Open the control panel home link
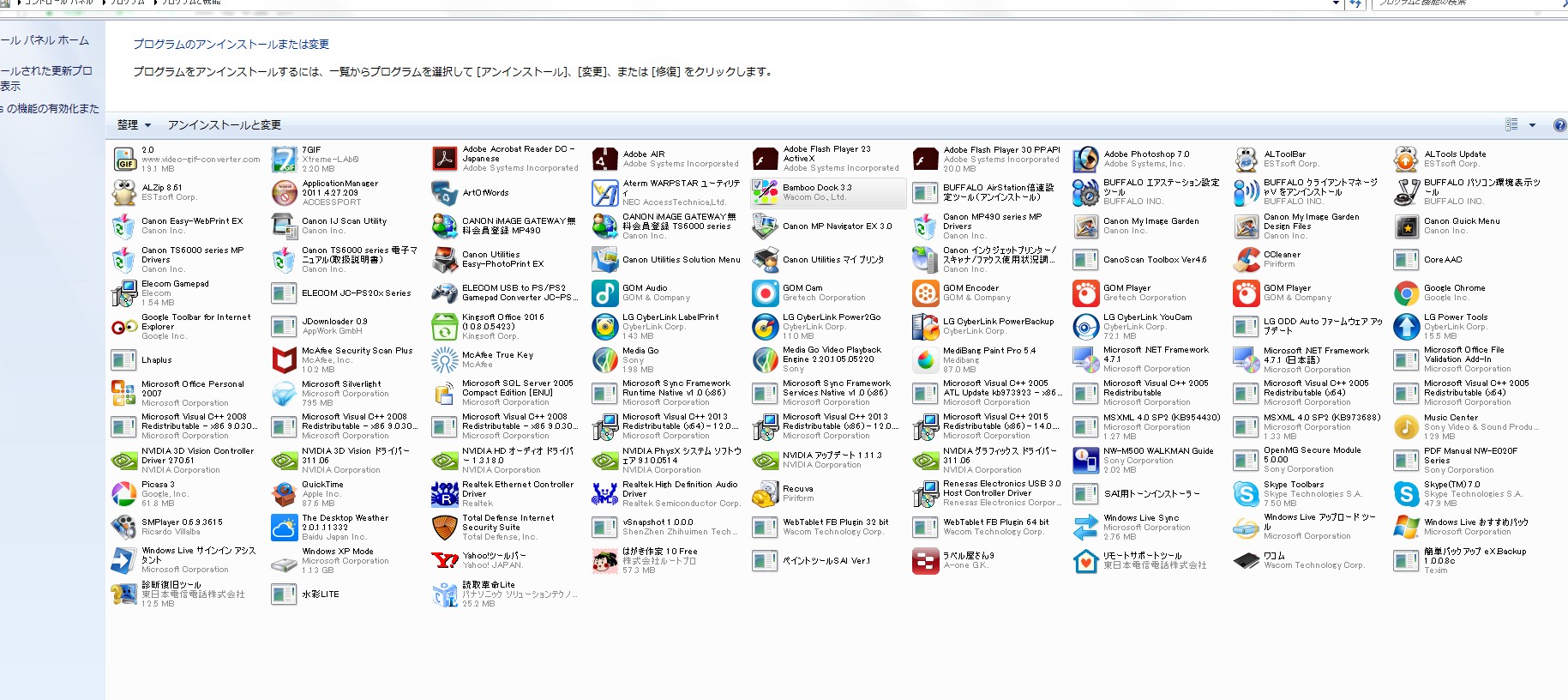The height and width of the screenshot is (700, 1568). click(45, 40)
